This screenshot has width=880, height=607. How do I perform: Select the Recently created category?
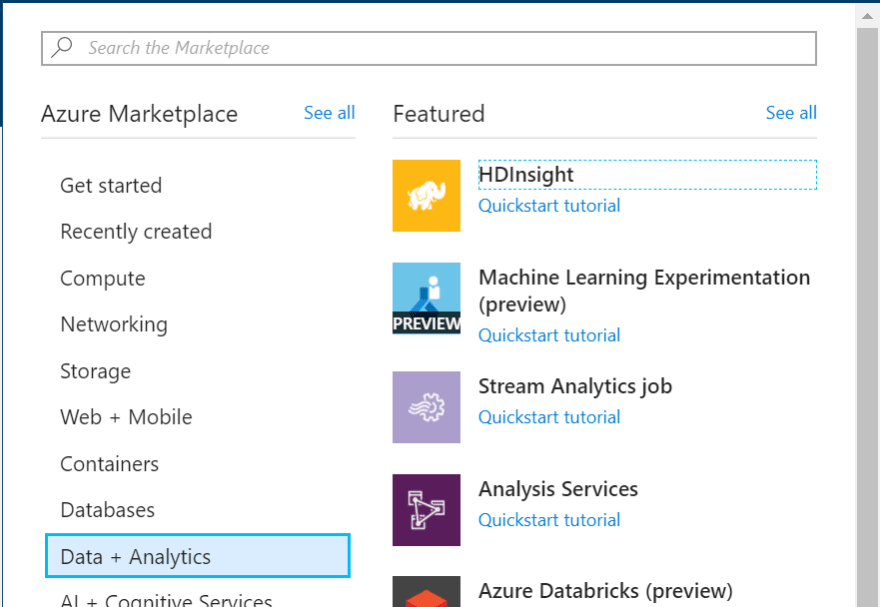click(x=136, y=232)
